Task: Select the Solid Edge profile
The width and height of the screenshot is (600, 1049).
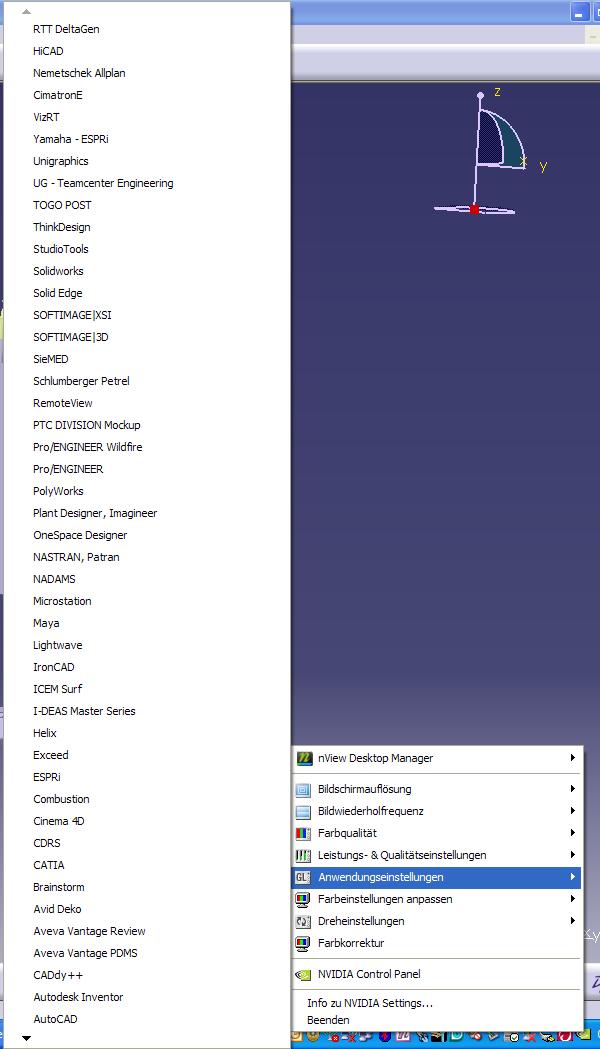Action: pos(58,293)
